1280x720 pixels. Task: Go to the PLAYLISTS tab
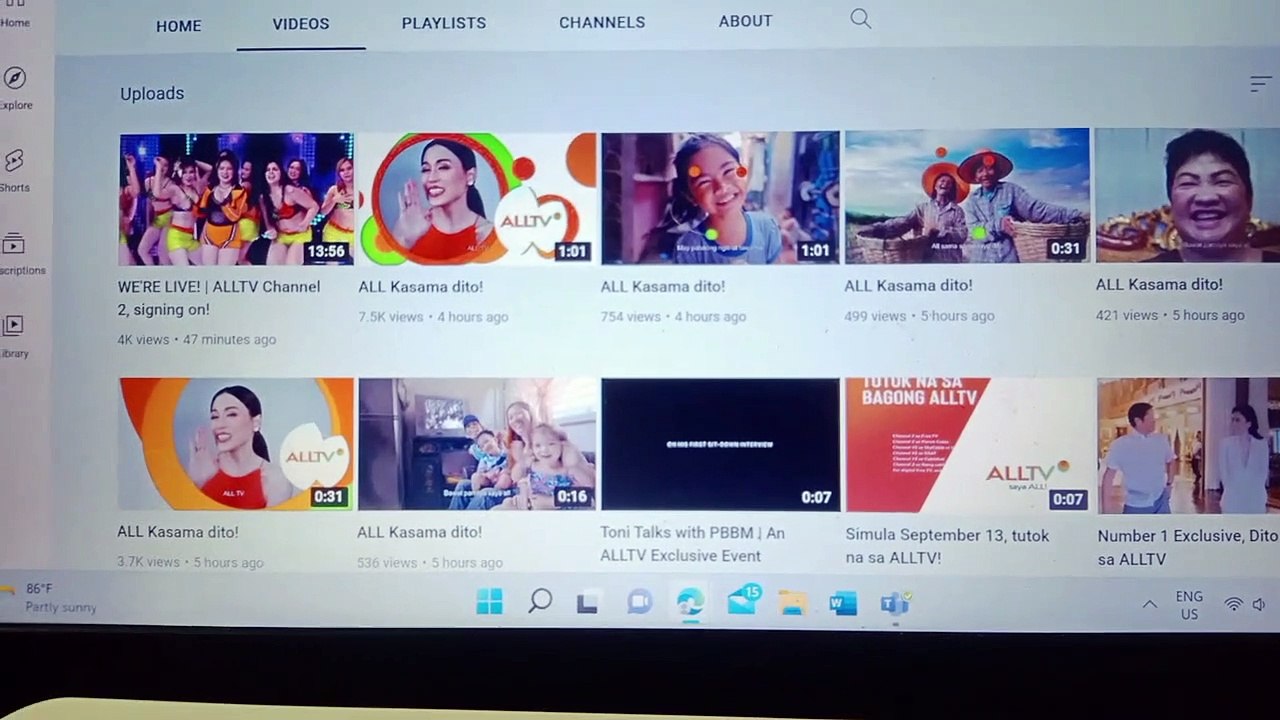tap(444, 22)
